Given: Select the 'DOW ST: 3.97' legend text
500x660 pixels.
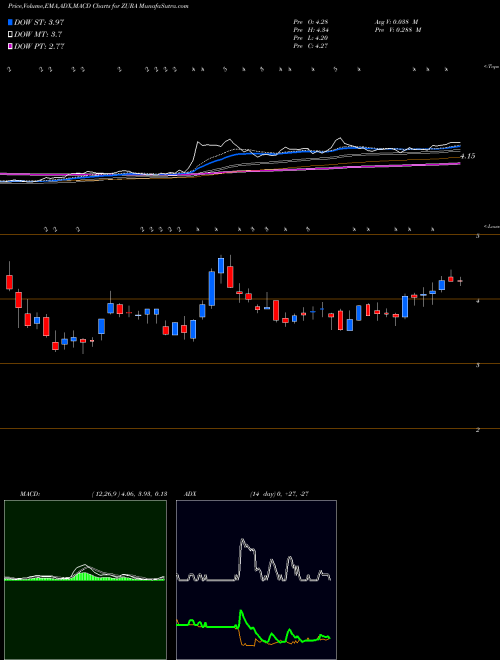Looking at the screenshot, I should tap(39, 22).
